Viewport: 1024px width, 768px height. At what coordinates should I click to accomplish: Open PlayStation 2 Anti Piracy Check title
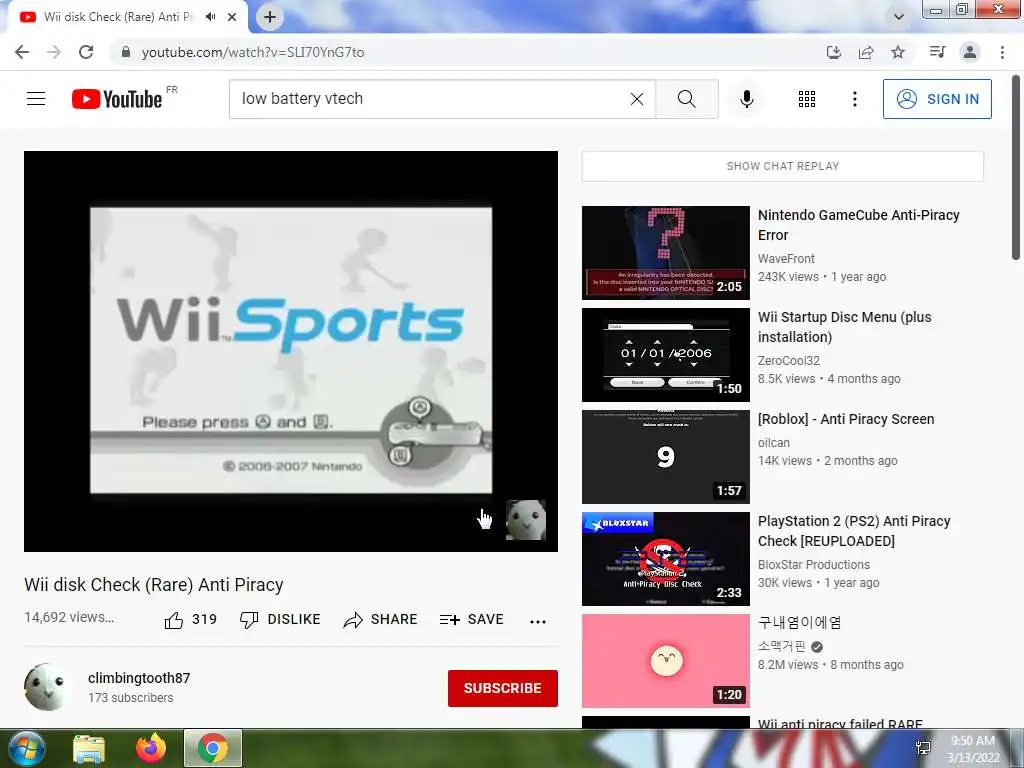click(854, 531)
